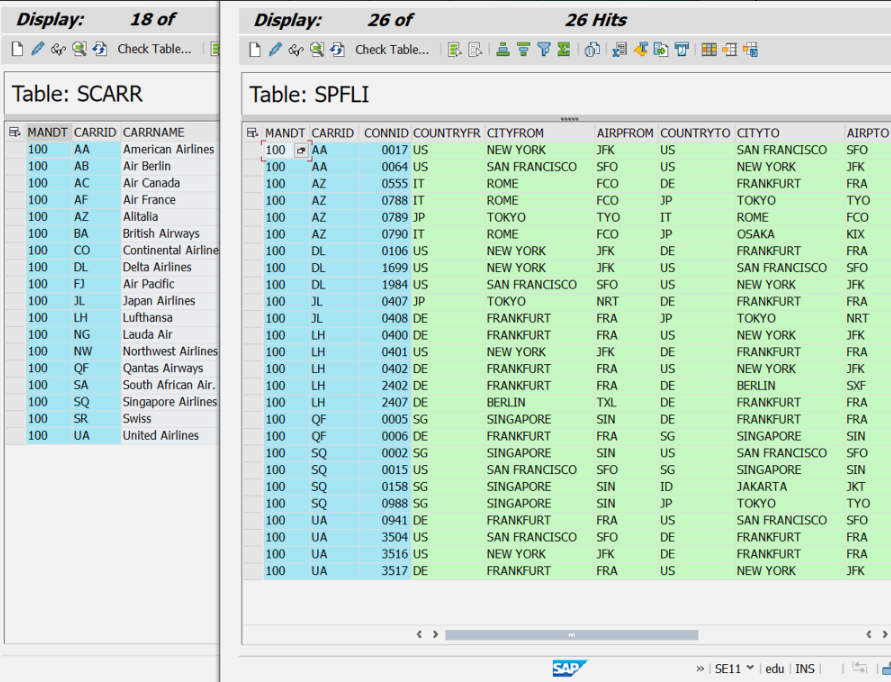The height and width of the screenshot is (682, 891).
Task: Click OSAKA cell in CITYTO column
Action: [x=789, y=234]
